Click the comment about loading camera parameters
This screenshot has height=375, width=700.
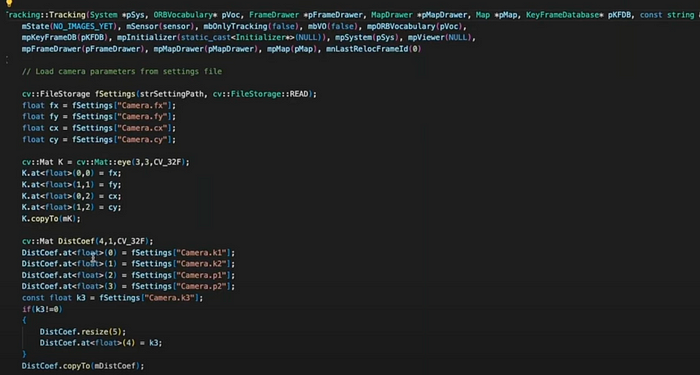tap(122, 71)
